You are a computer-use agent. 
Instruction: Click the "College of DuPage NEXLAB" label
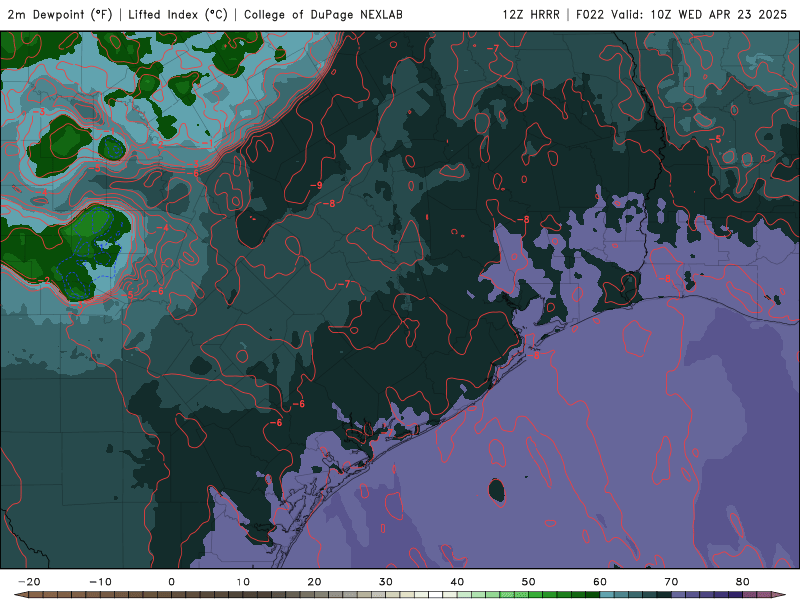tap(323, 15)
